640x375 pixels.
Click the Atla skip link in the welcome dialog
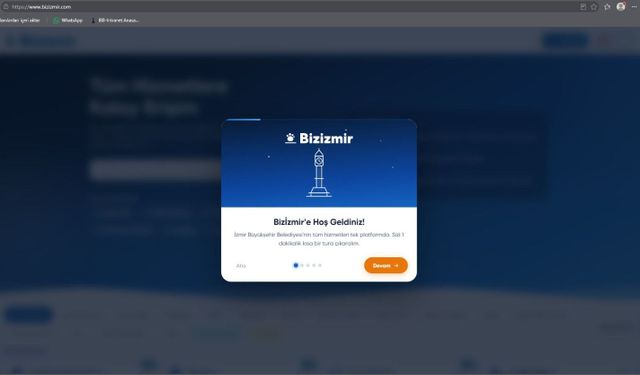tap(241, 266)
